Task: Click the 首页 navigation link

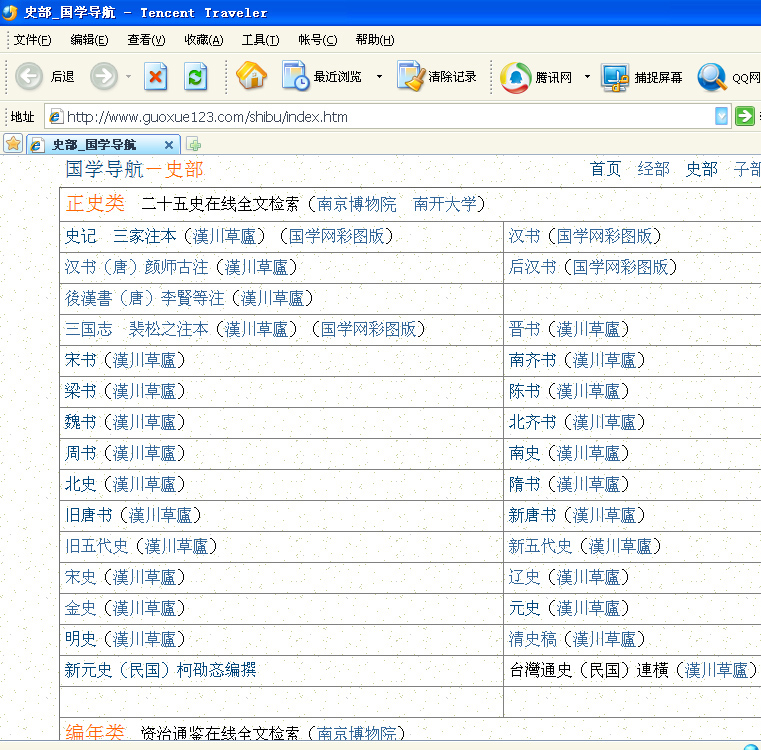Action: pos(605,169)
